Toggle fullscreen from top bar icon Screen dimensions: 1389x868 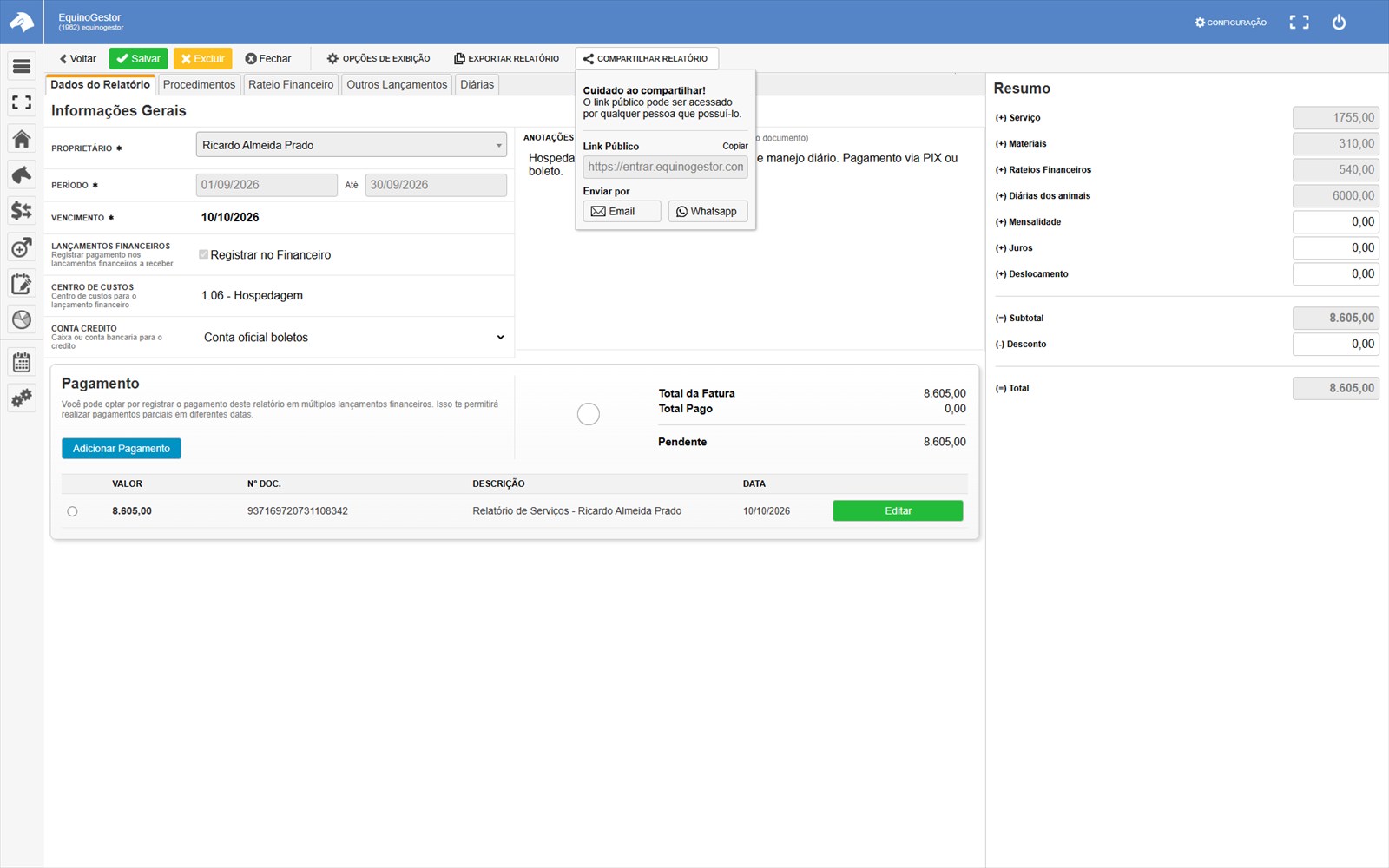pos(1299,23)
